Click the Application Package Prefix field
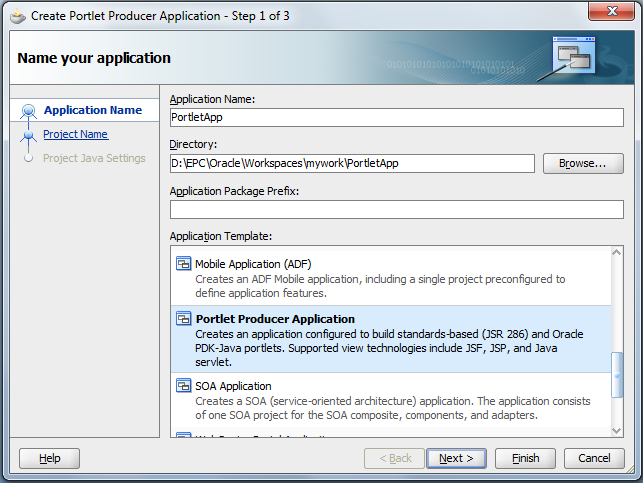Screen dimensions: 643x483 pyautogui.click(x=397, y=210)
